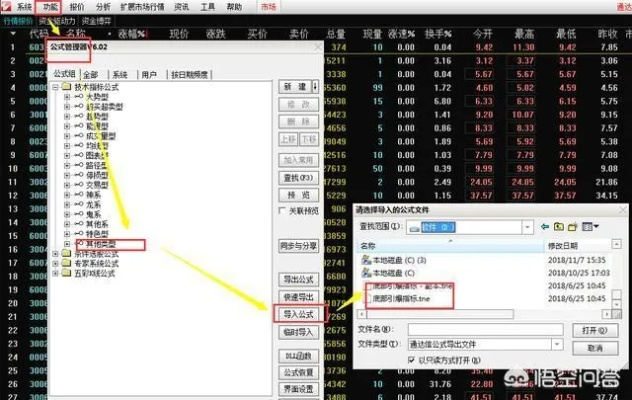Open the 工具 menu
This screenshot has height=400, width=632.
coord(208,7)
